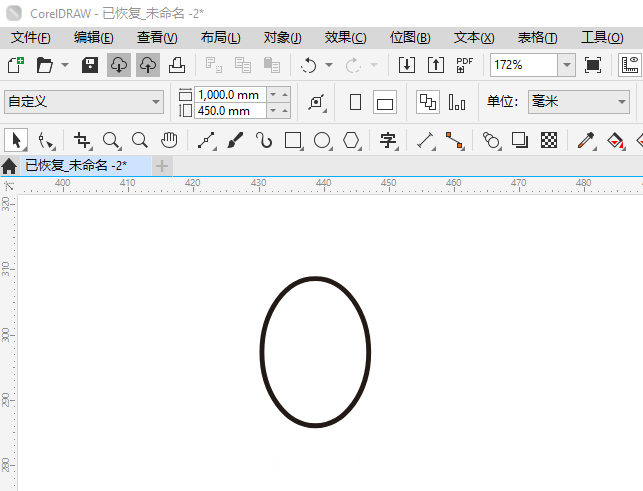Open the 文件(F) menu
643x491 pixels.
click(x=30, y=37)
